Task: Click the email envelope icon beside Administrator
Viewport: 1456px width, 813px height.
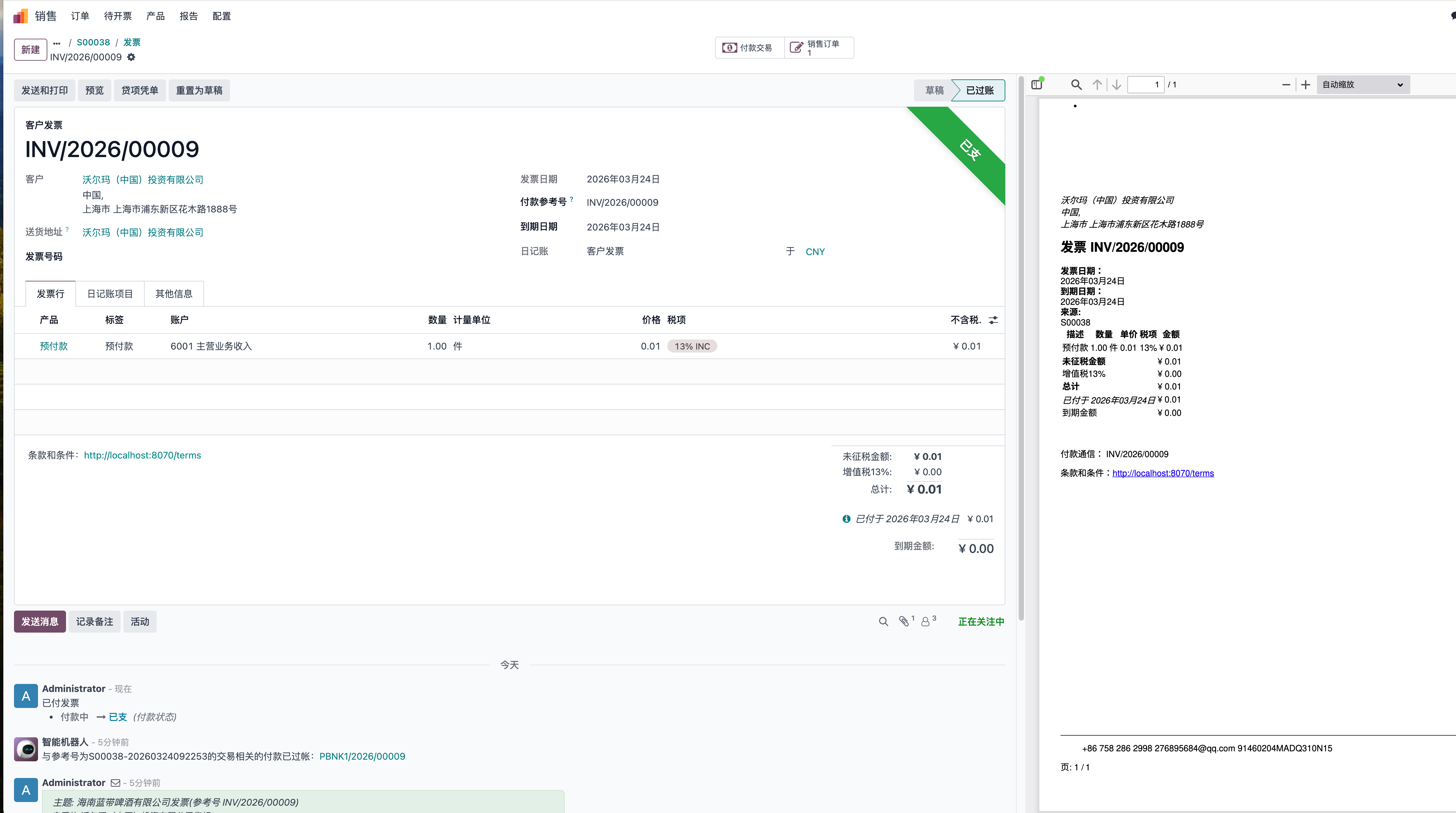Action: coord(115,783)
